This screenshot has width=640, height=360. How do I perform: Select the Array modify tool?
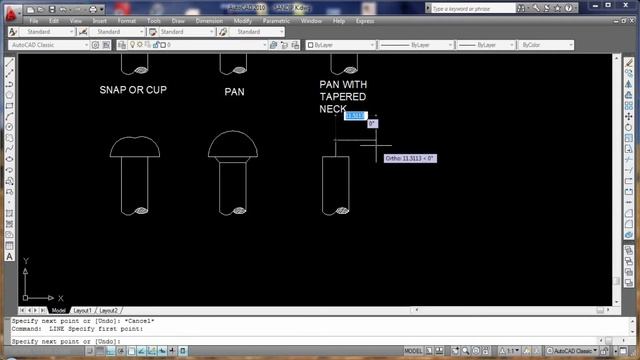(x=629, y=106)
